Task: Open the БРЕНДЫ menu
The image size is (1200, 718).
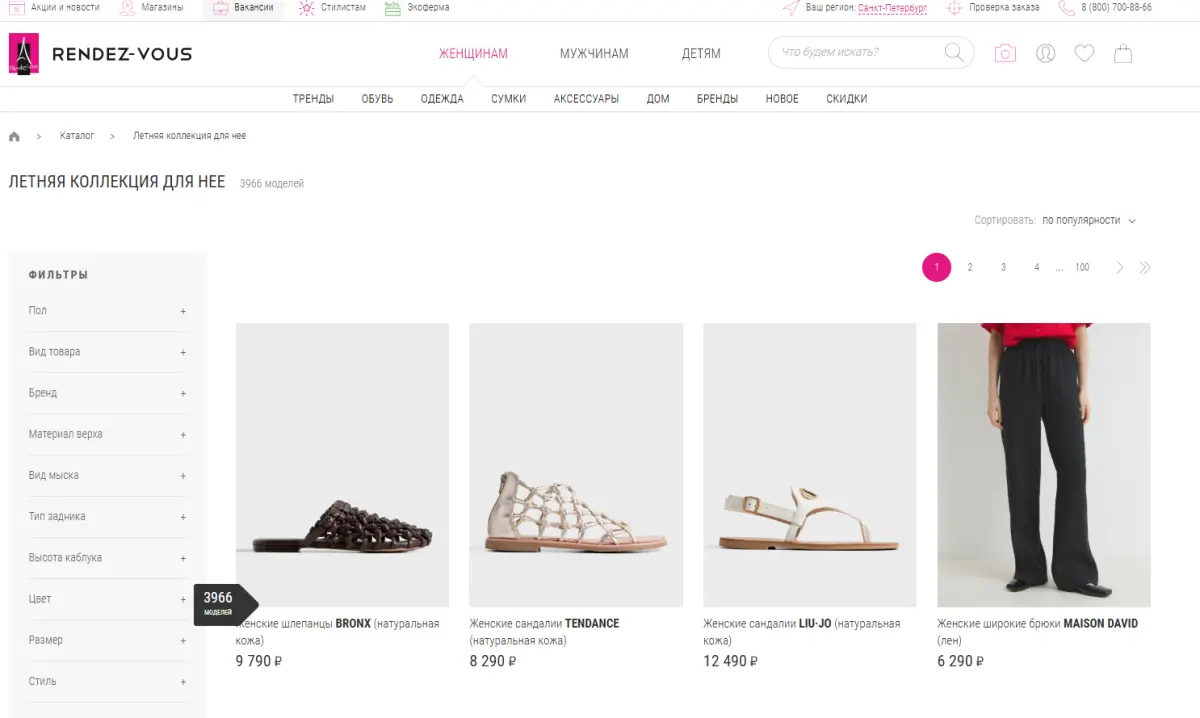Action: [x=717, y=99]
